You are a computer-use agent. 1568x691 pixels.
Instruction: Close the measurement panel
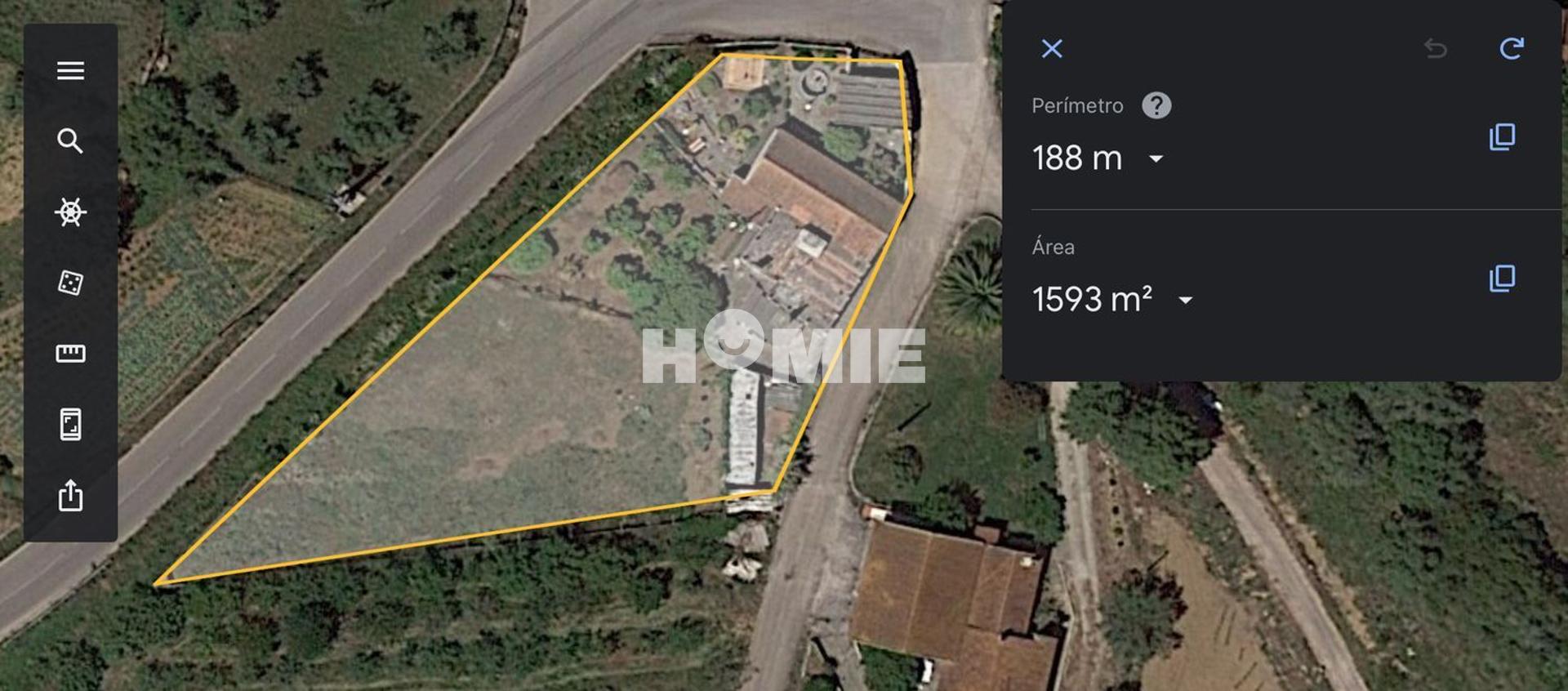point(1052,49)
